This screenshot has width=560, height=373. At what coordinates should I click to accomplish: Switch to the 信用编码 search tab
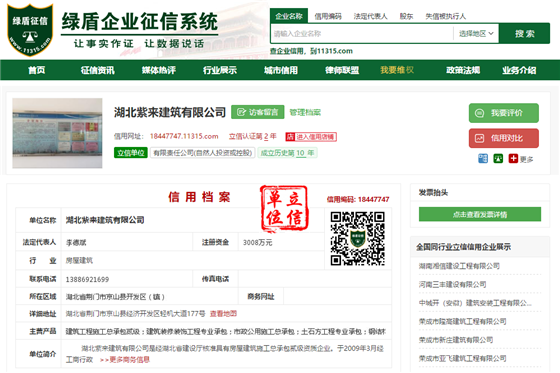328,16
